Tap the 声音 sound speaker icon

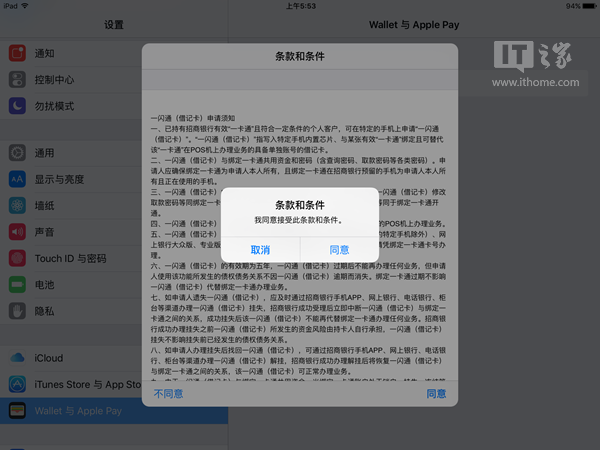(x=17, y=232)
